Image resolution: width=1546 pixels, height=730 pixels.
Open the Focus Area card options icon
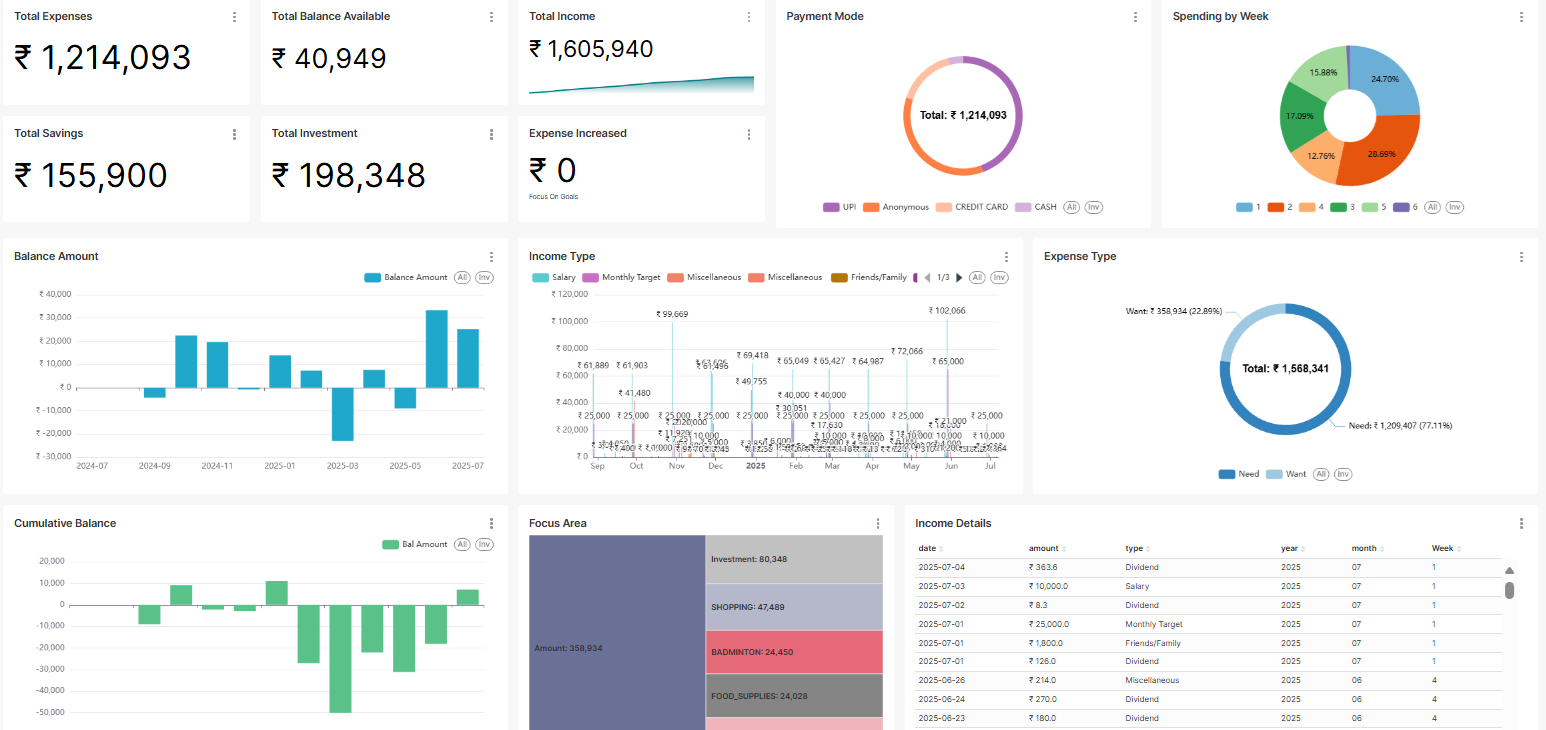tap(877, 523)
